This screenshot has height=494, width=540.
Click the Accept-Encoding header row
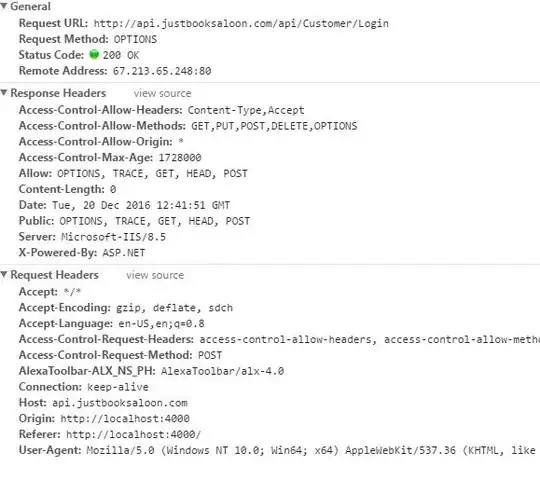pyautogui.click(x=126, y=308)
